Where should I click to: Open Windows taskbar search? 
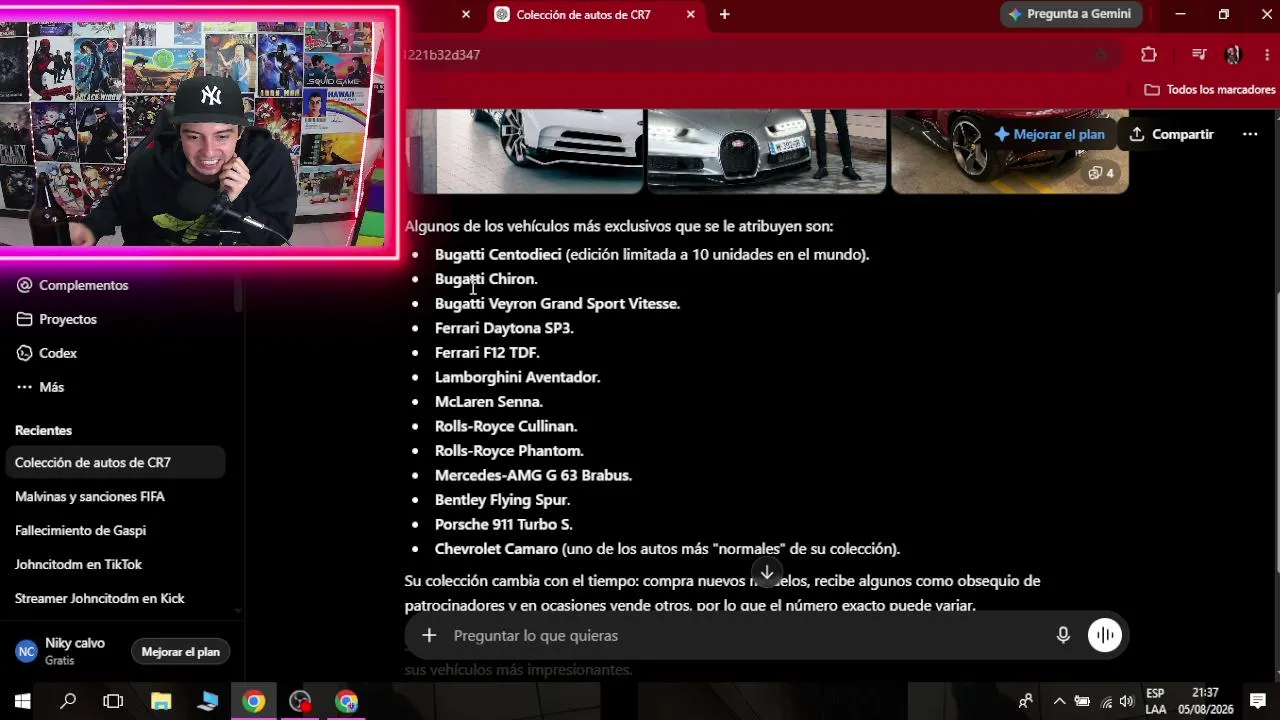[68, 701]
